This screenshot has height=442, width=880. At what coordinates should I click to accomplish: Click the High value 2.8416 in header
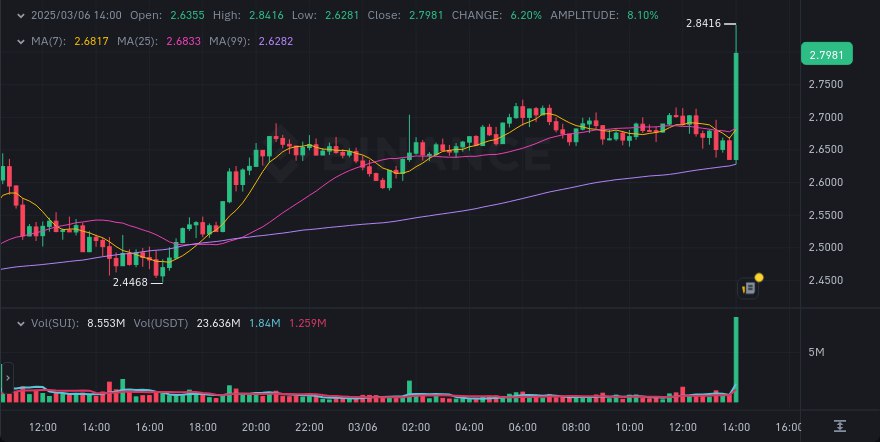click(x=266, y=16)
